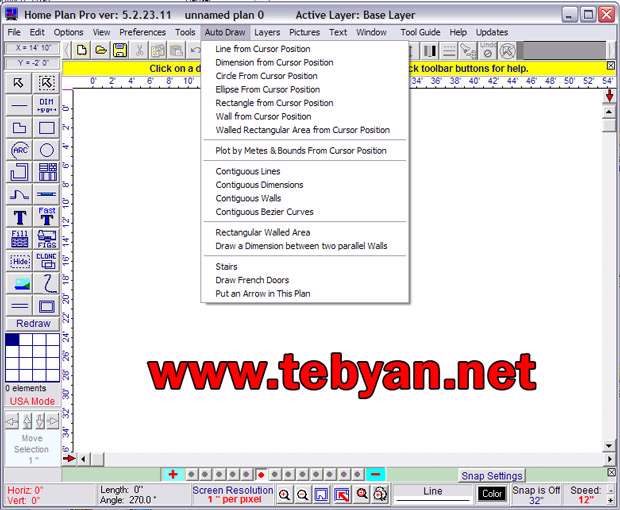The height and width of the screenshot is (510, 620).
Task: Click the X coordinate display field
Action: point(32,48)
